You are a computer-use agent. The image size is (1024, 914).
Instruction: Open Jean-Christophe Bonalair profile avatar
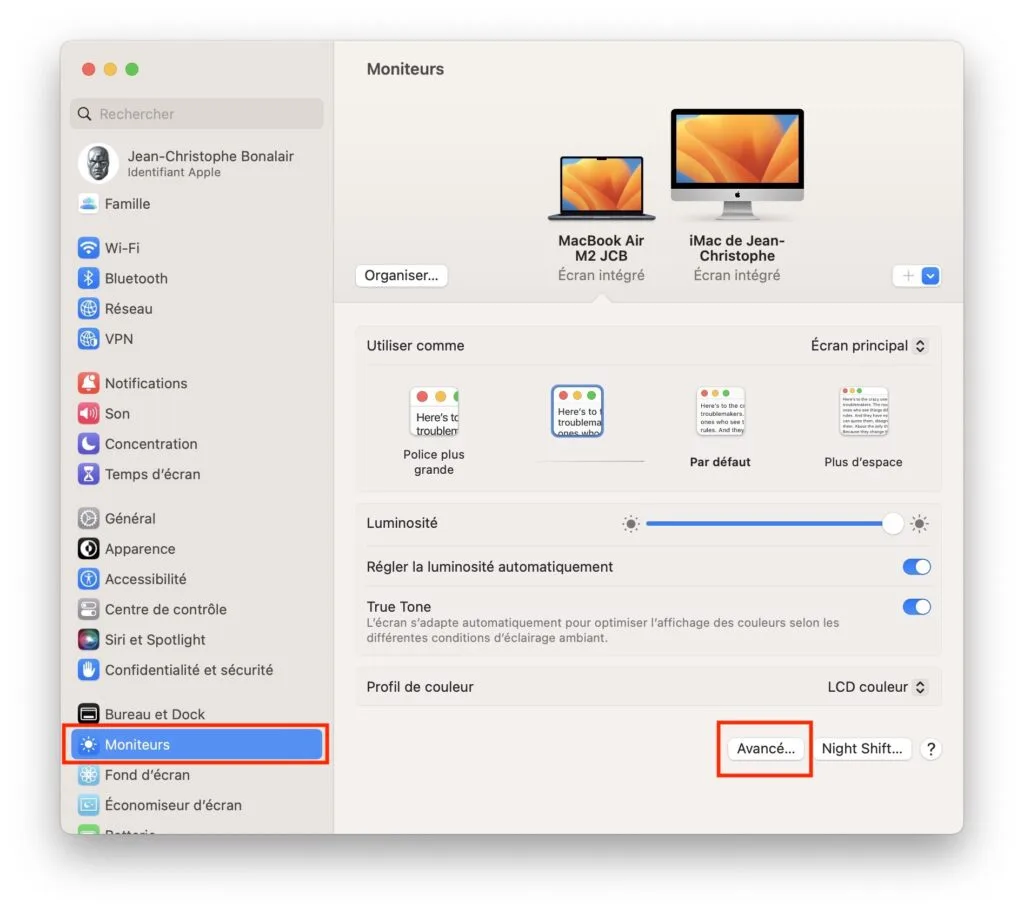pyautogui.click(x=98, y=163)
